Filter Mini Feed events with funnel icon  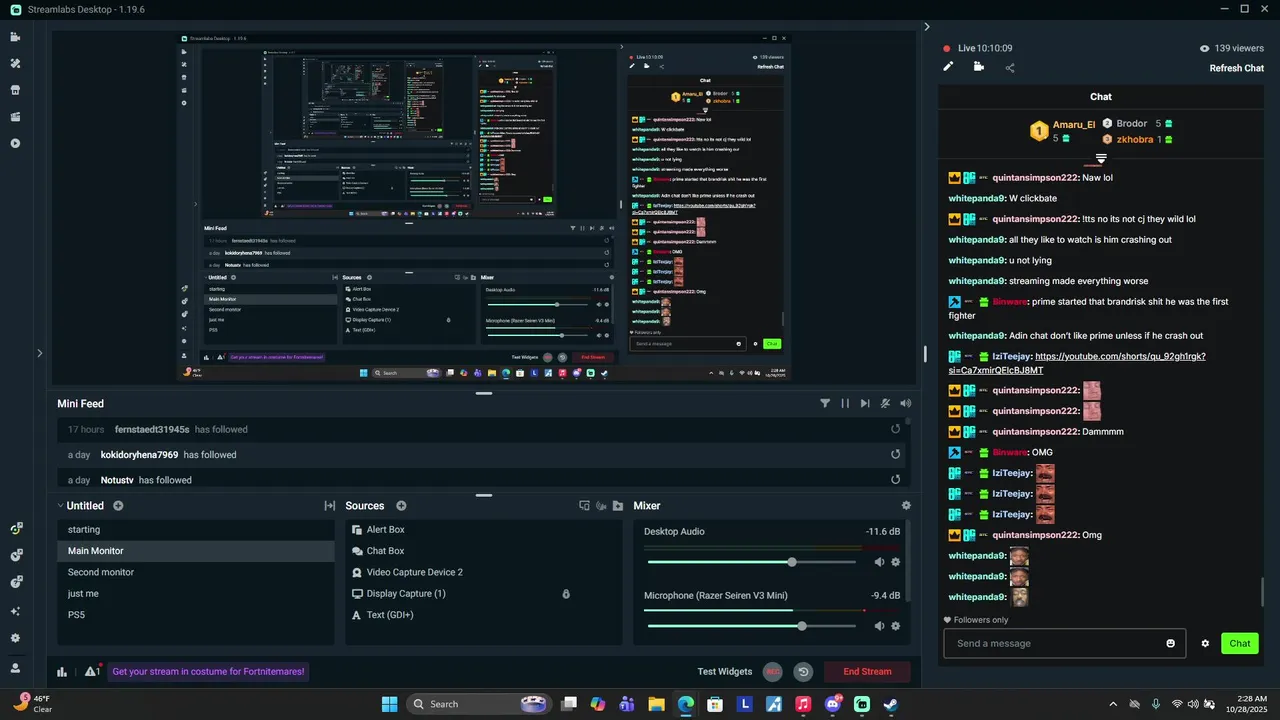point(825,404)
